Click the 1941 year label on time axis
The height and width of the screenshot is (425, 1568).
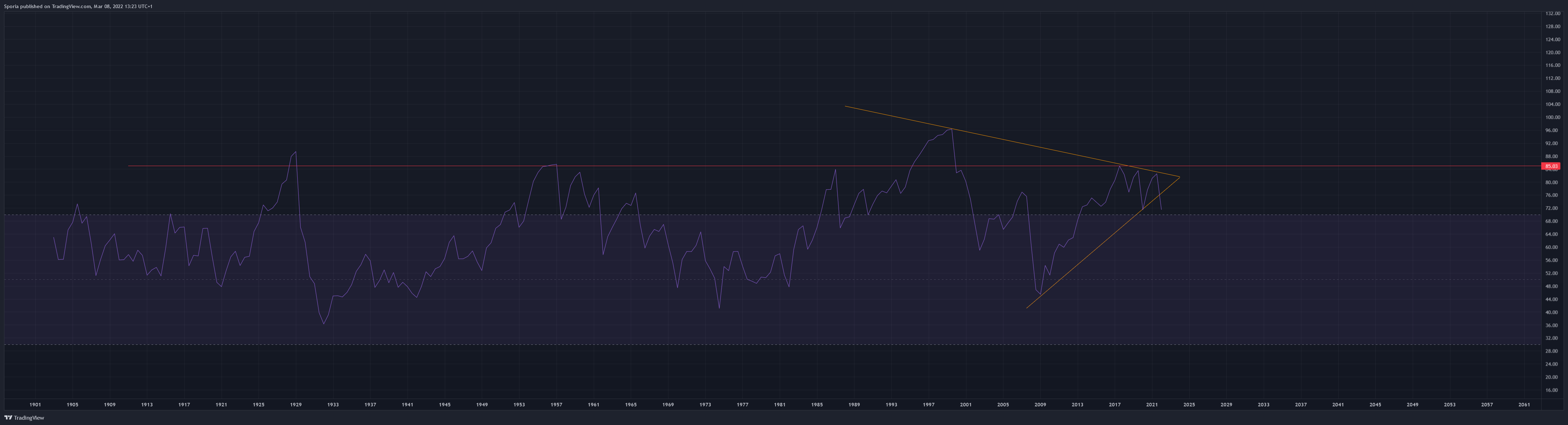pos(407,404)
